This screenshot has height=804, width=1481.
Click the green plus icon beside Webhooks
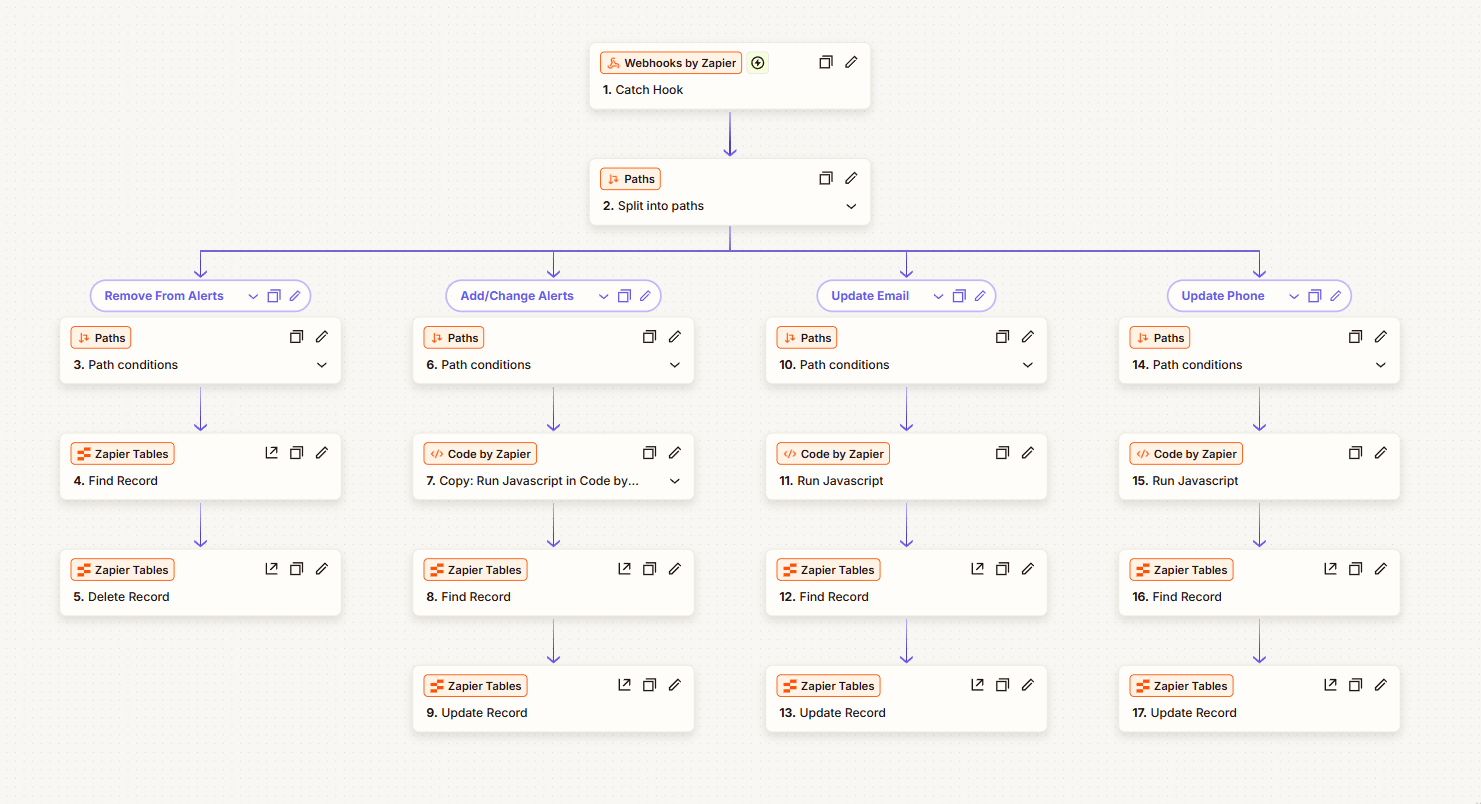pyautogui.click(x=758, y=63)
